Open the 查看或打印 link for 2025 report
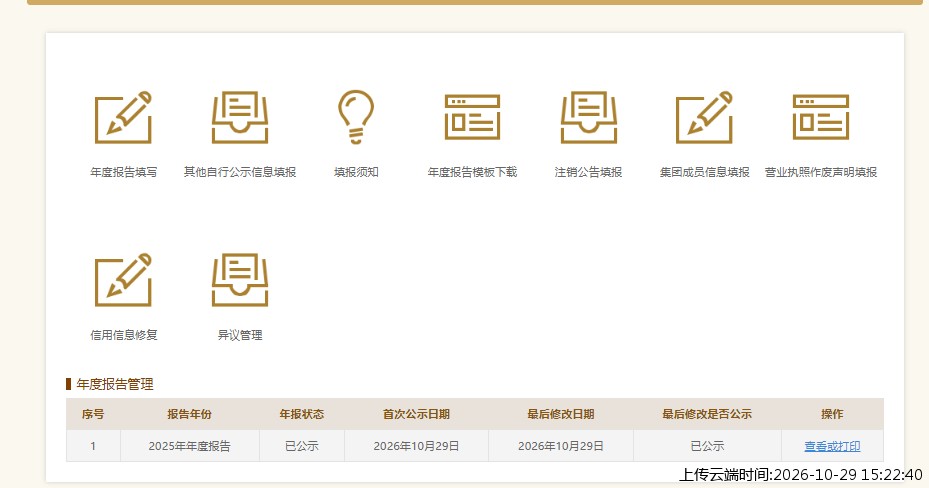Image resolution: width=929 pixels, height=488 pixels. [x=832, y=446]
